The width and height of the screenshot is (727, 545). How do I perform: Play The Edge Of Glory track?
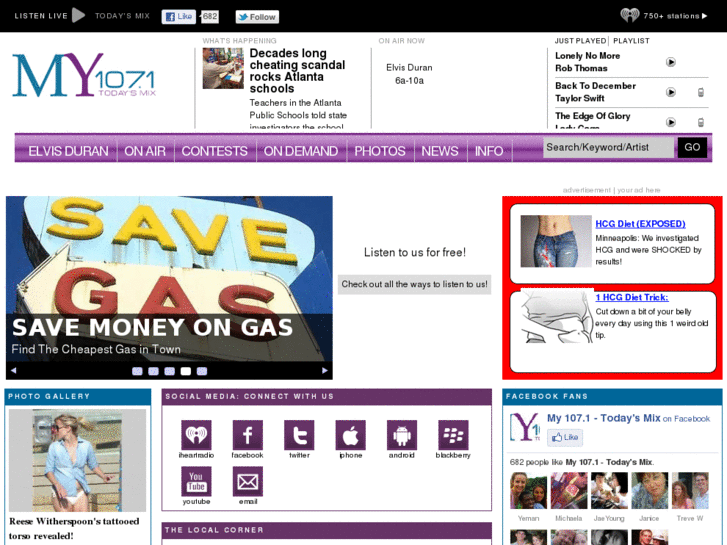[x=670, y=122]
